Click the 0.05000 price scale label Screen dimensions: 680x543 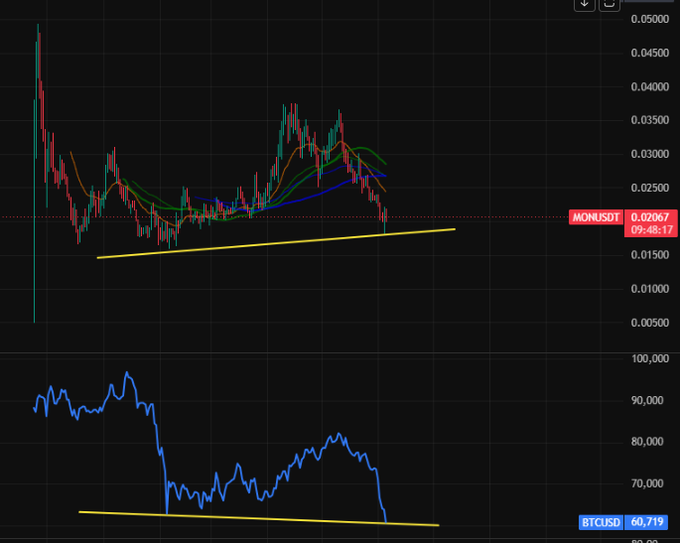(650, 19)
